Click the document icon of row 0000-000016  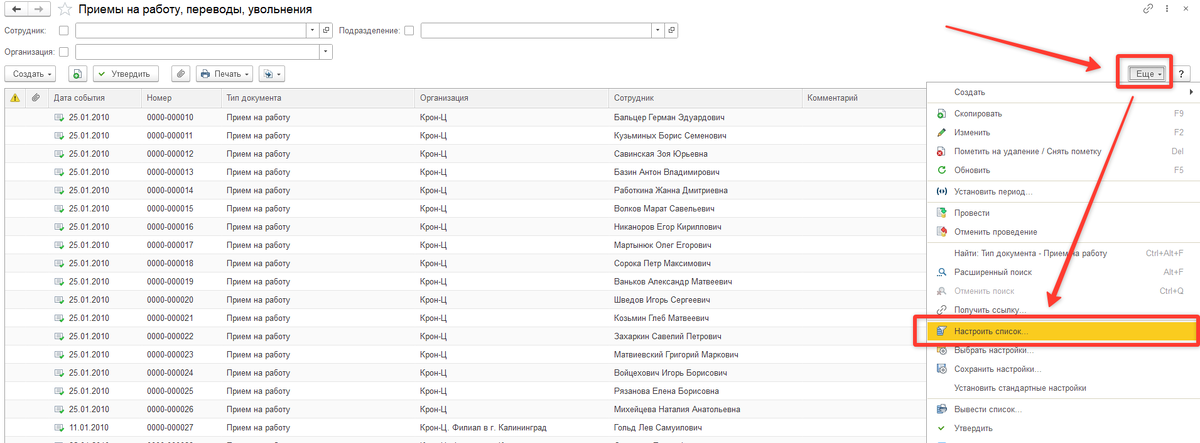tap(58, 226)
